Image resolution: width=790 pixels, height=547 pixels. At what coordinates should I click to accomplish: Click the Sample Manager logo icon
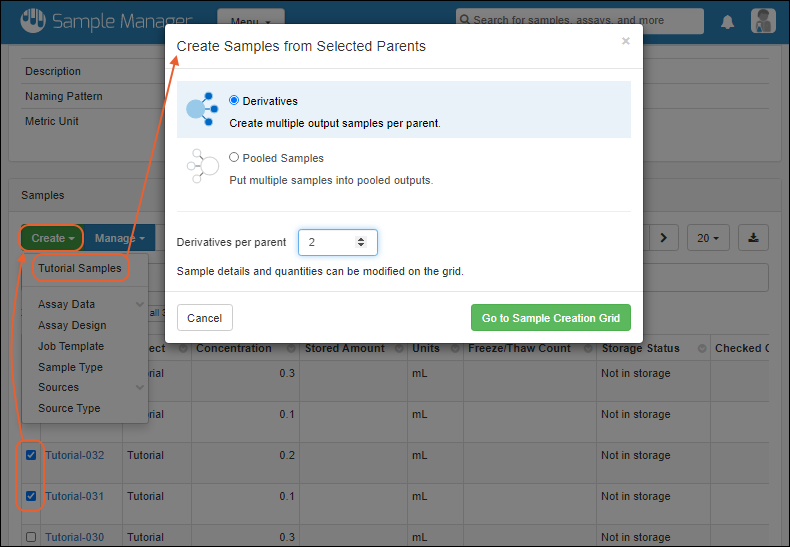pyautogui.click(x=32, y=19)
